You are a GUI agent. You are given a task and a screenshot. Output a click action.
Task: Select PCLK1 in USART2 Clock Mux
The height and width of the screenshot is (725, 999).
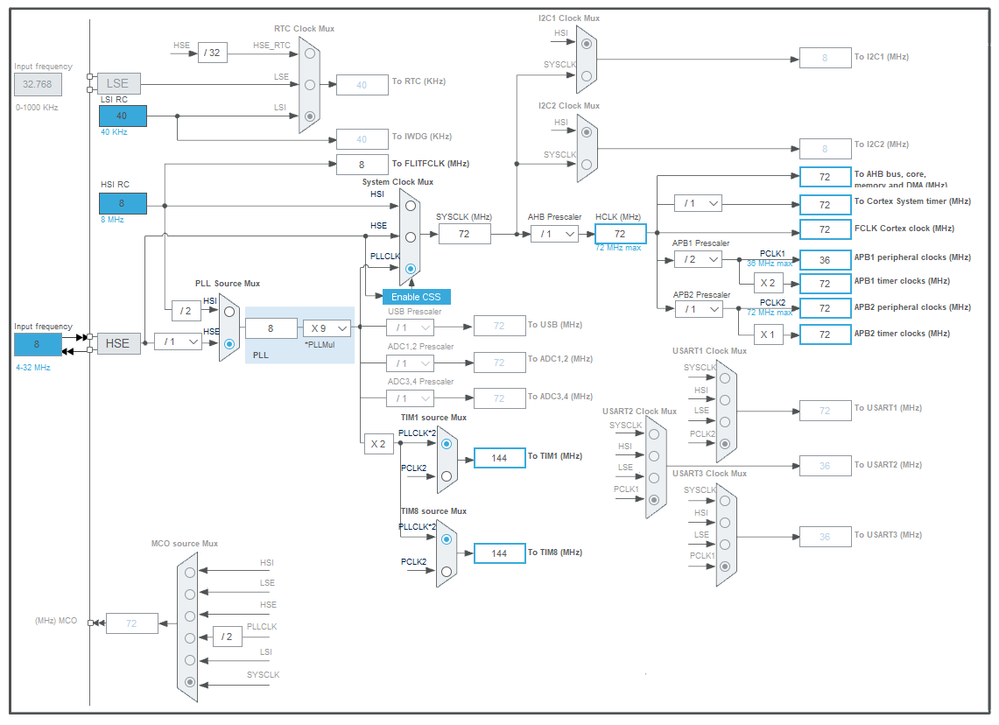click(654, 500)
